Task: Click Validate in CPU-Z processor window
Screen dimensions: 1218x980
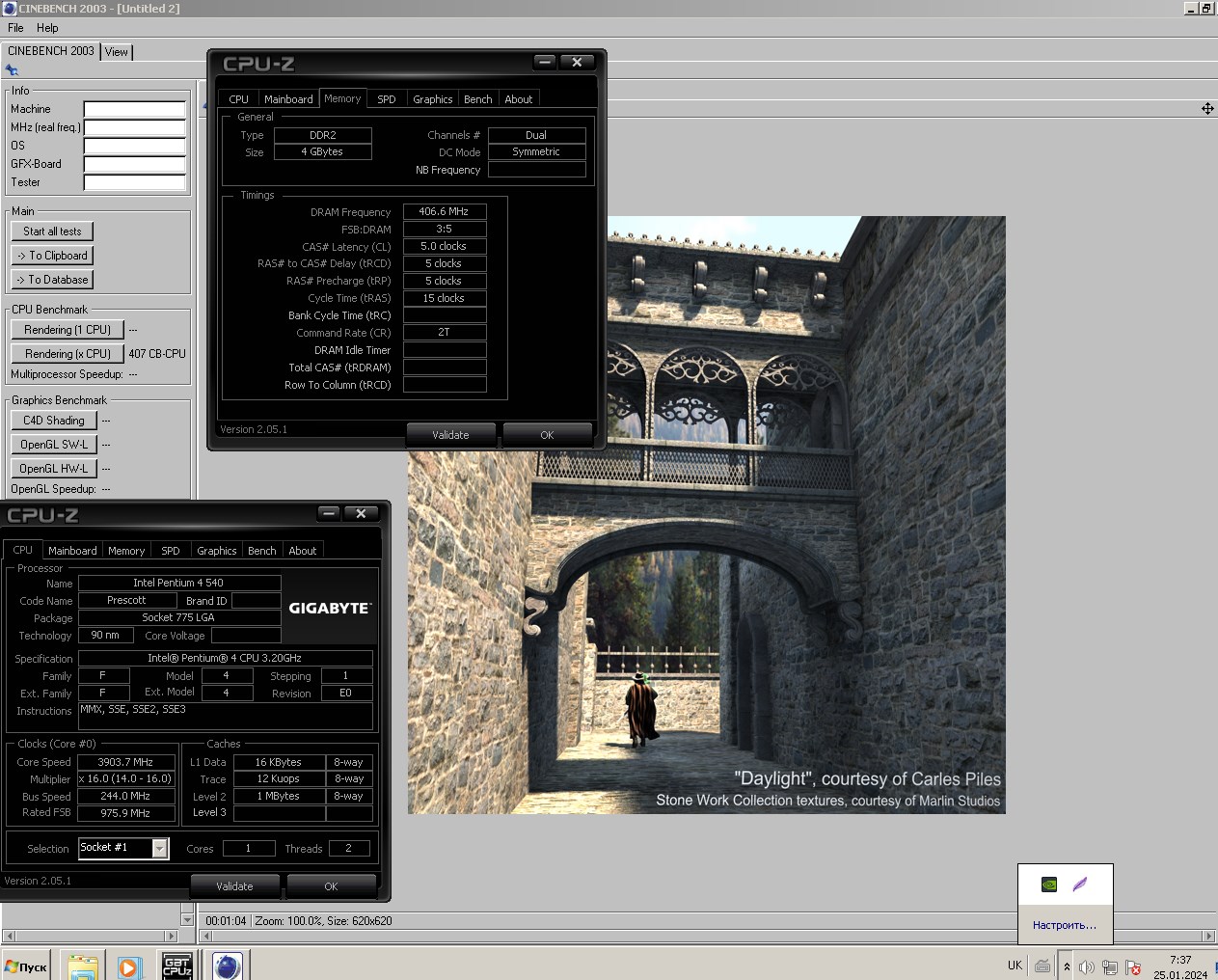Action: (234, 886)
